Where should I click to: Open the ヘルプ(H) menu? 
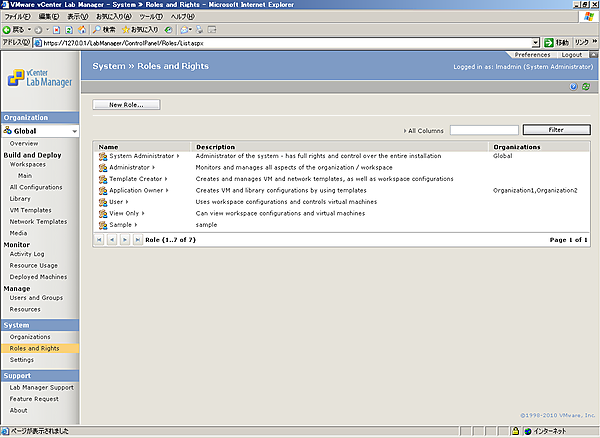[x=182, y=17]
